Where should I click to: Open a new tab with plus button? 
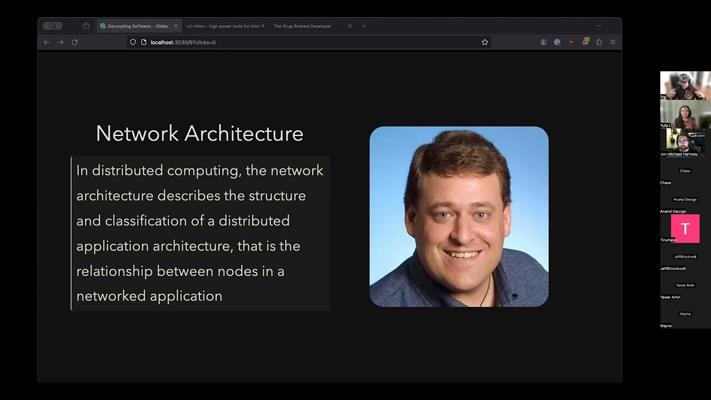[x=364, y=26]
